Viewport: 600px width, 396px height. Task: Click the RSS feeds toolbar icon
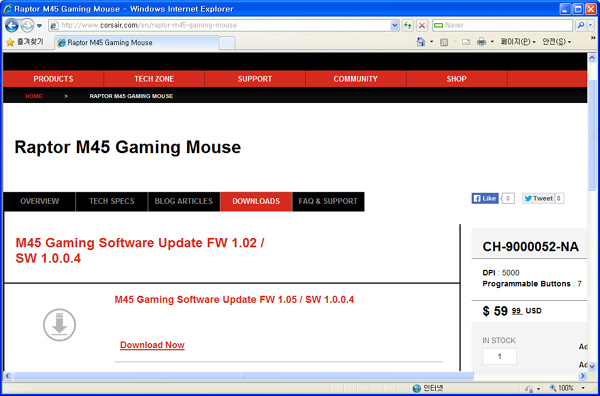coord(444,42)
